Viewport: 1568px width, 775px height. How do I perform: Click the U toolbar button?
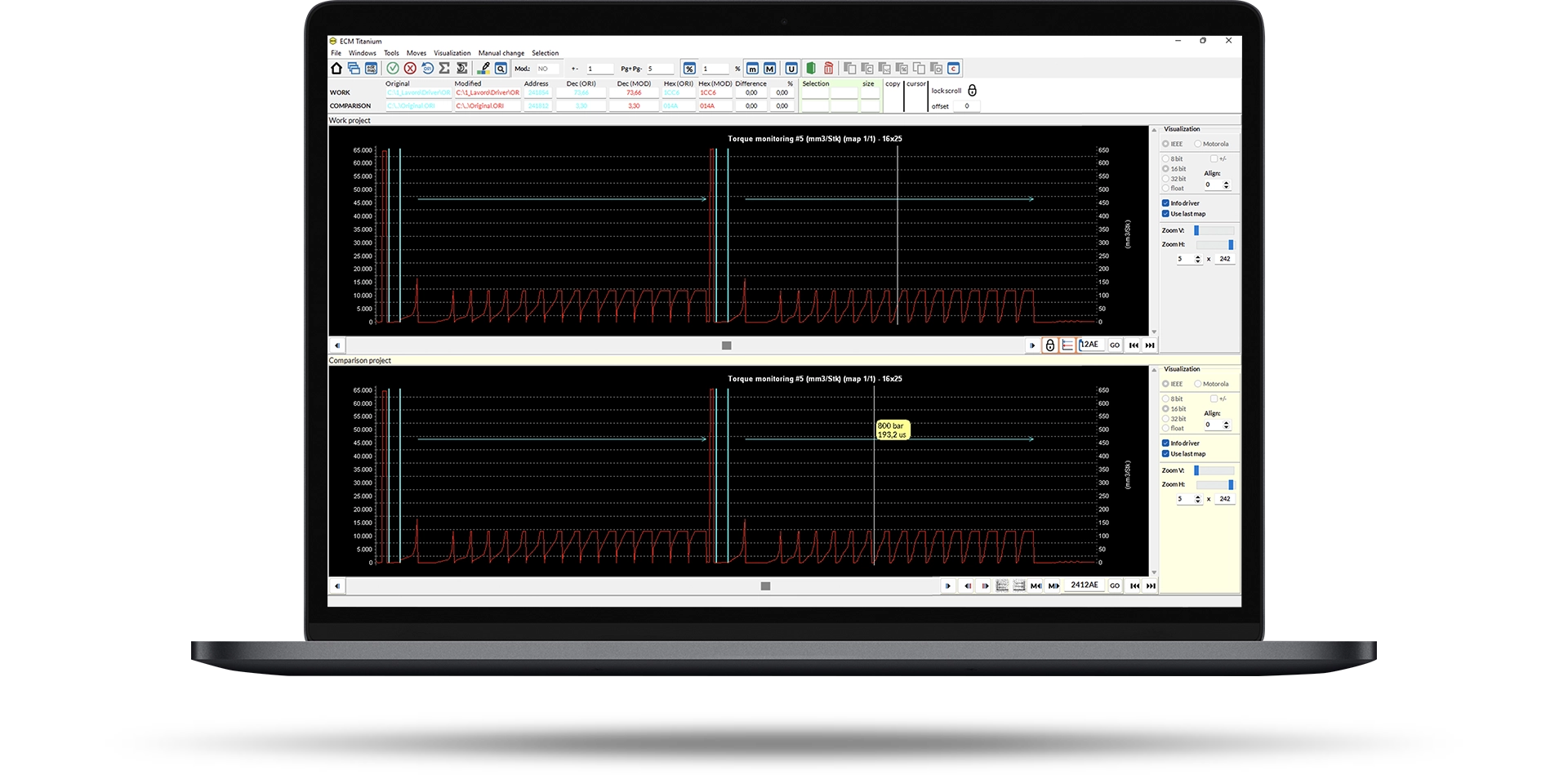[791, 69]
